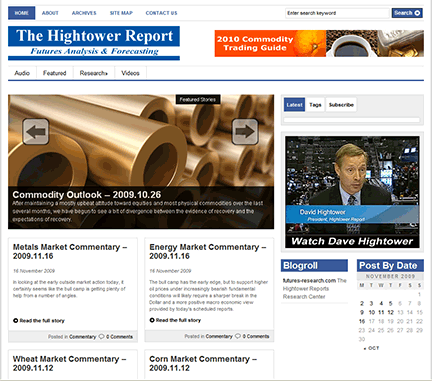
Task: Play the Watch Dave Hightower video thumbnail
Action: [x=352, y=192]
